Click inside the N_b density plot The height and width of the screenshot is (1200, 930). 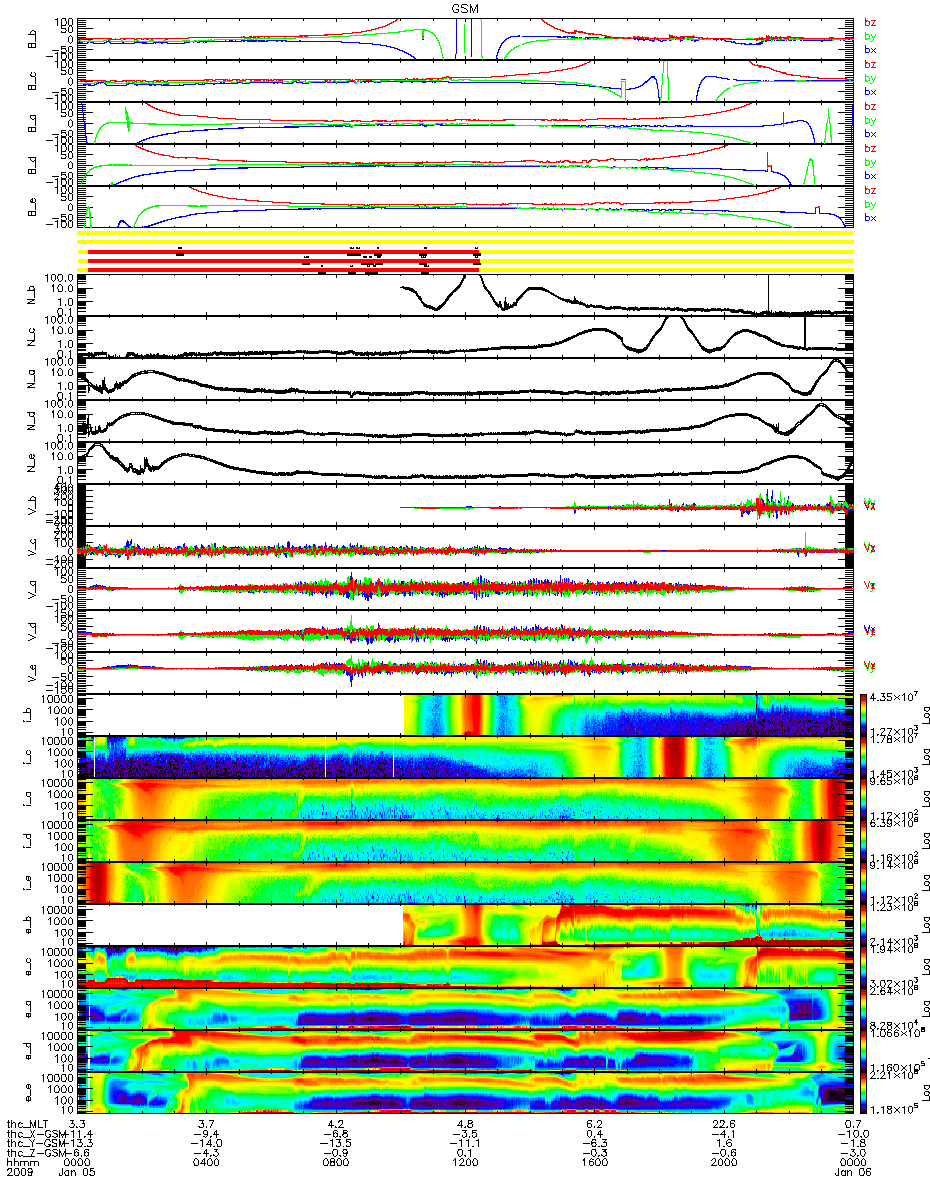[466, 295]
